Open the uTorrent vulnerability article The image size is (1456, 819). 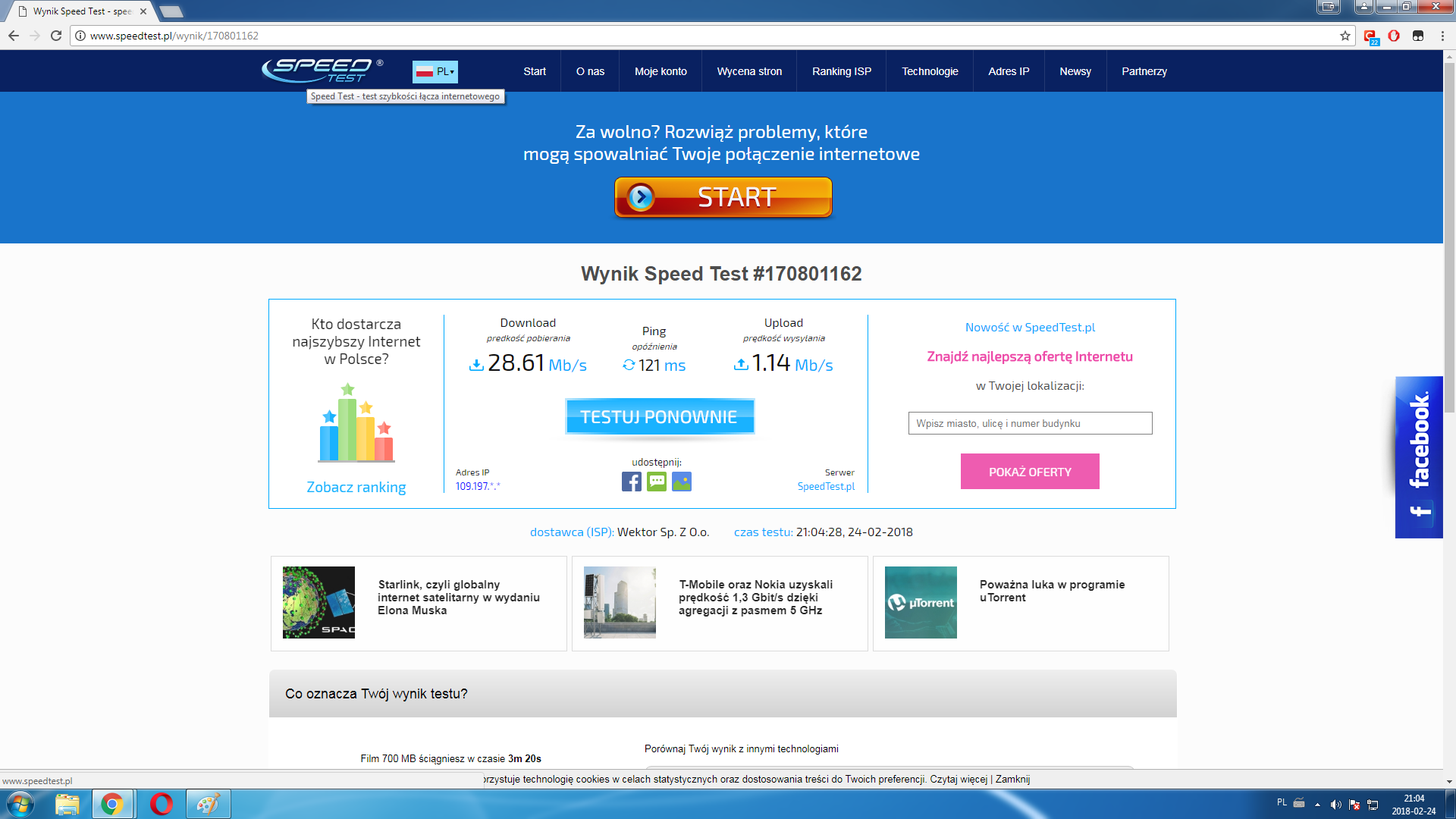coord(1052,591)
